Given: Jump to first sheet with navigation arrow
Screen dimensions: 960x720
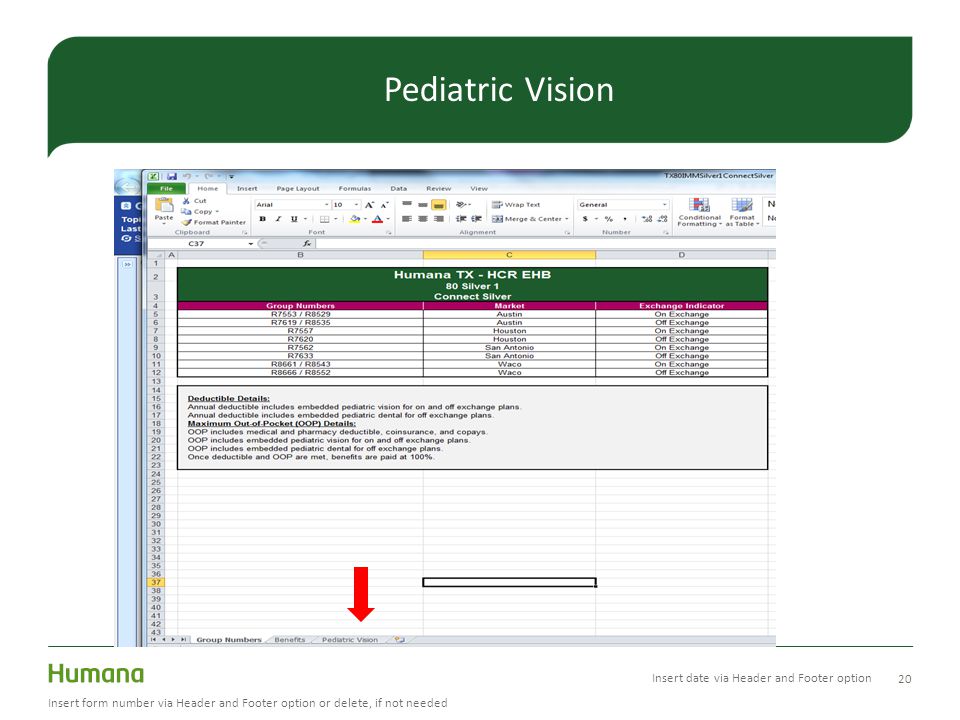Looking at the screenshot, I should [x=153, y=639].
